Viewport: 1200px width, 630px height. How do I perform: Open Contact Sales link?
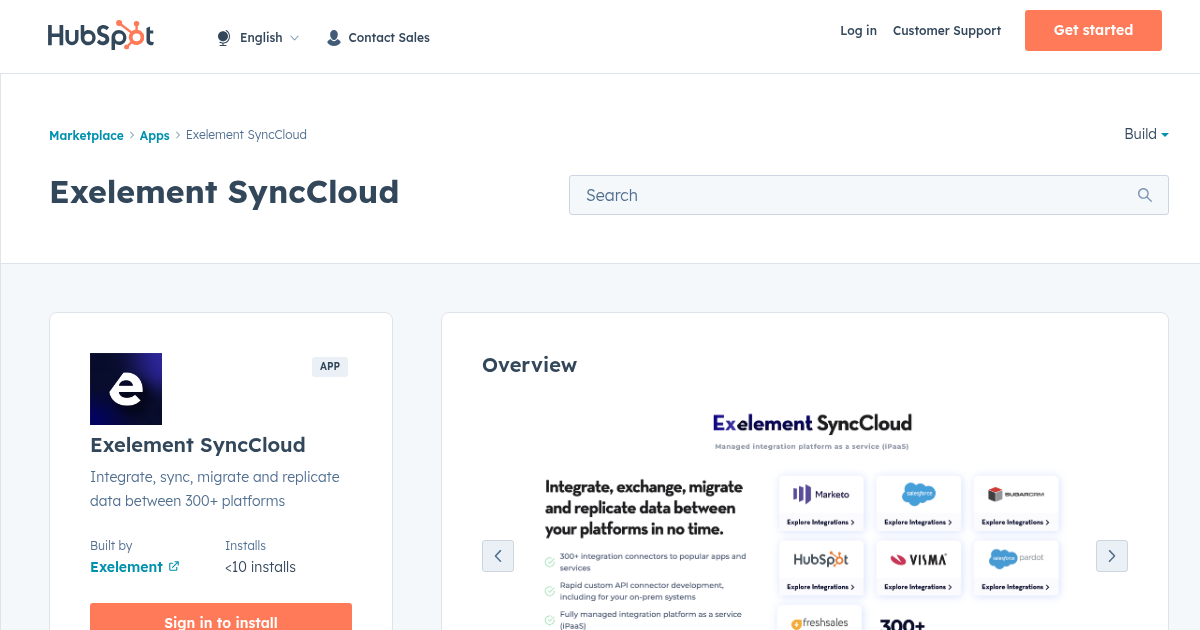pyautogui.click(x=389, y=38)
